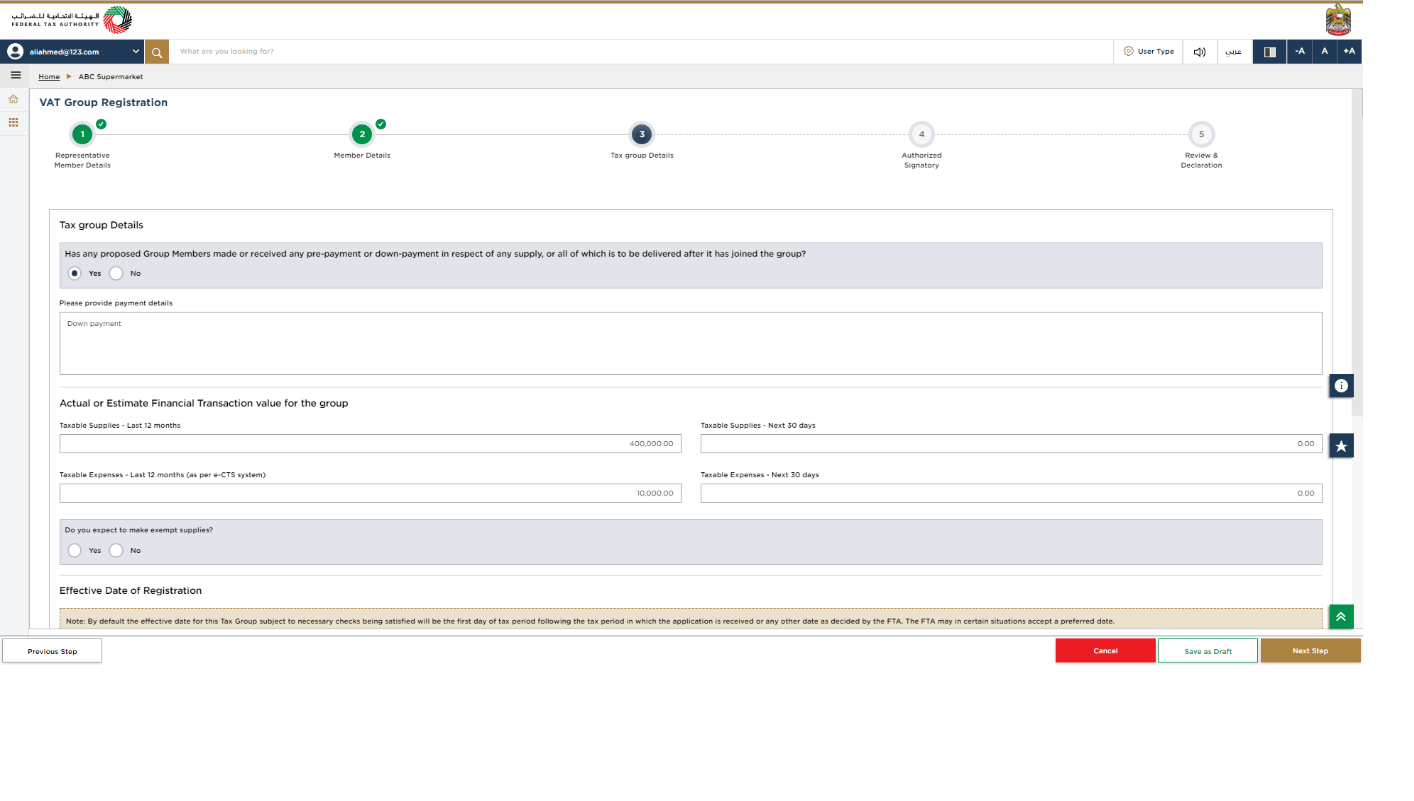Focus the 'What are you looking for?' search box
The image size is (1414, 801).
[640, 52]
